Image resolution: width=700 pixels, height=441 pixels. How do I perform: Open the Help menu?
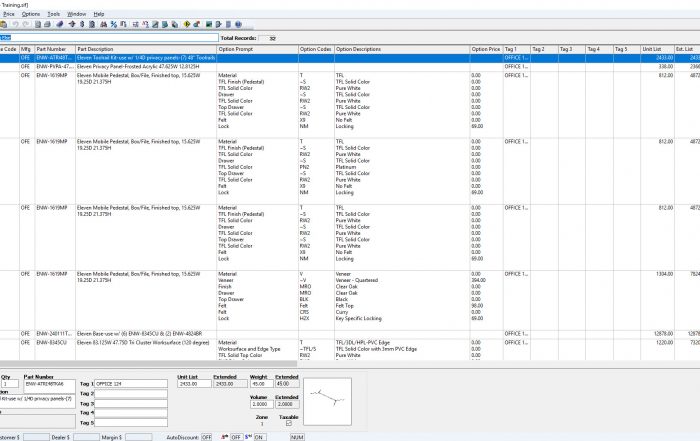pos(99,14)
